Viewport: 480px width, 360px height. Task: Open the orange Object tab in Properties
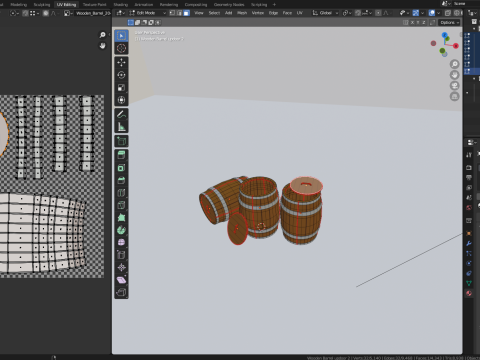[469, 233]
